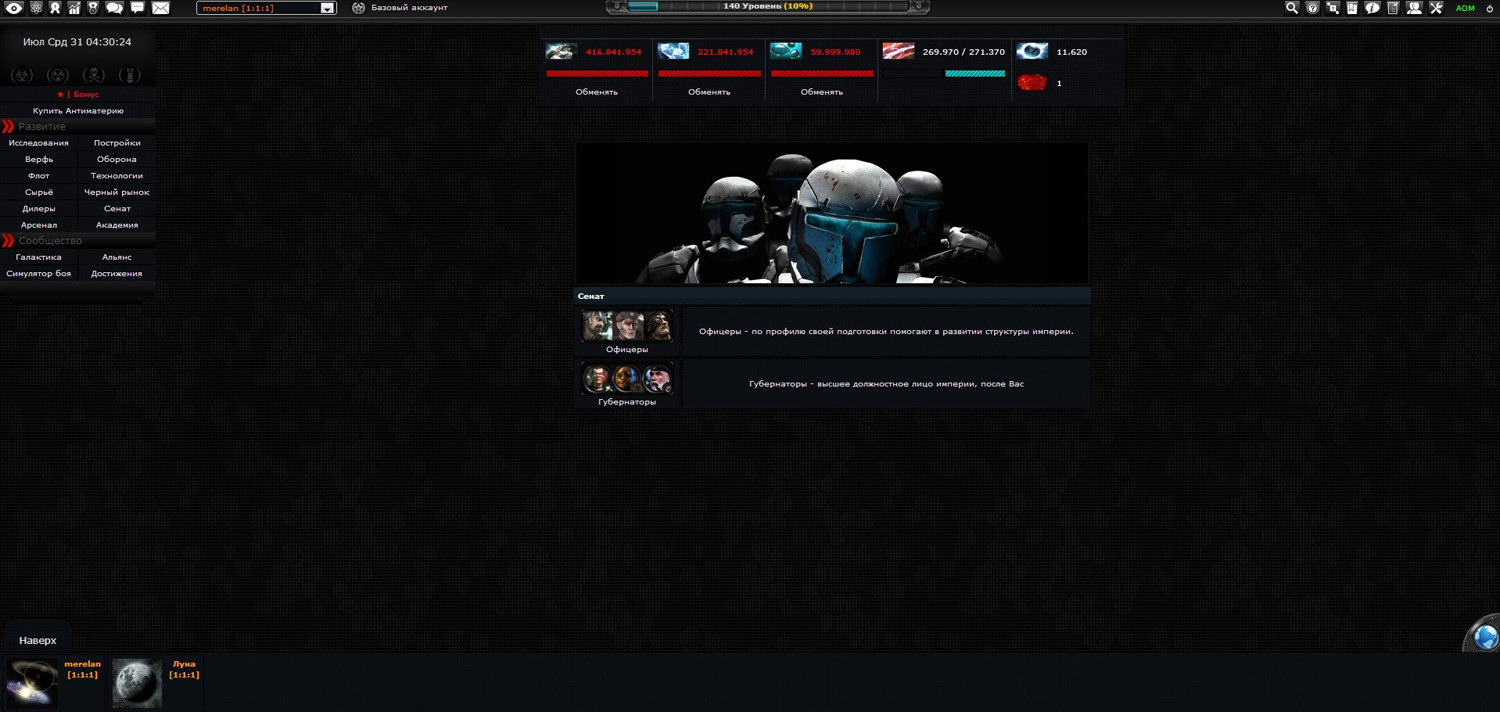1500x712 pixels.
Task: Click the skull and crossbones icon
Action: (x=94, y=75)
